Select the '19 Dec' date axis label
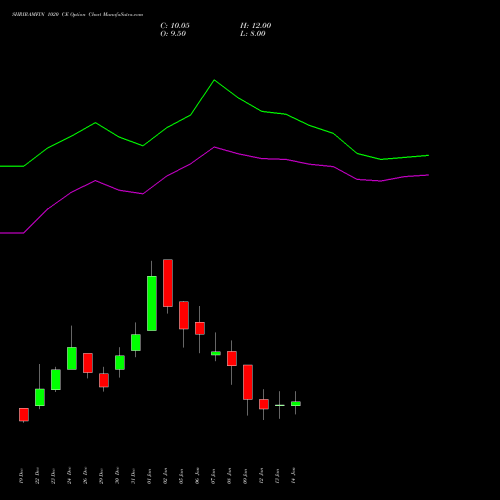500x500 pixels. pos(22,476)
